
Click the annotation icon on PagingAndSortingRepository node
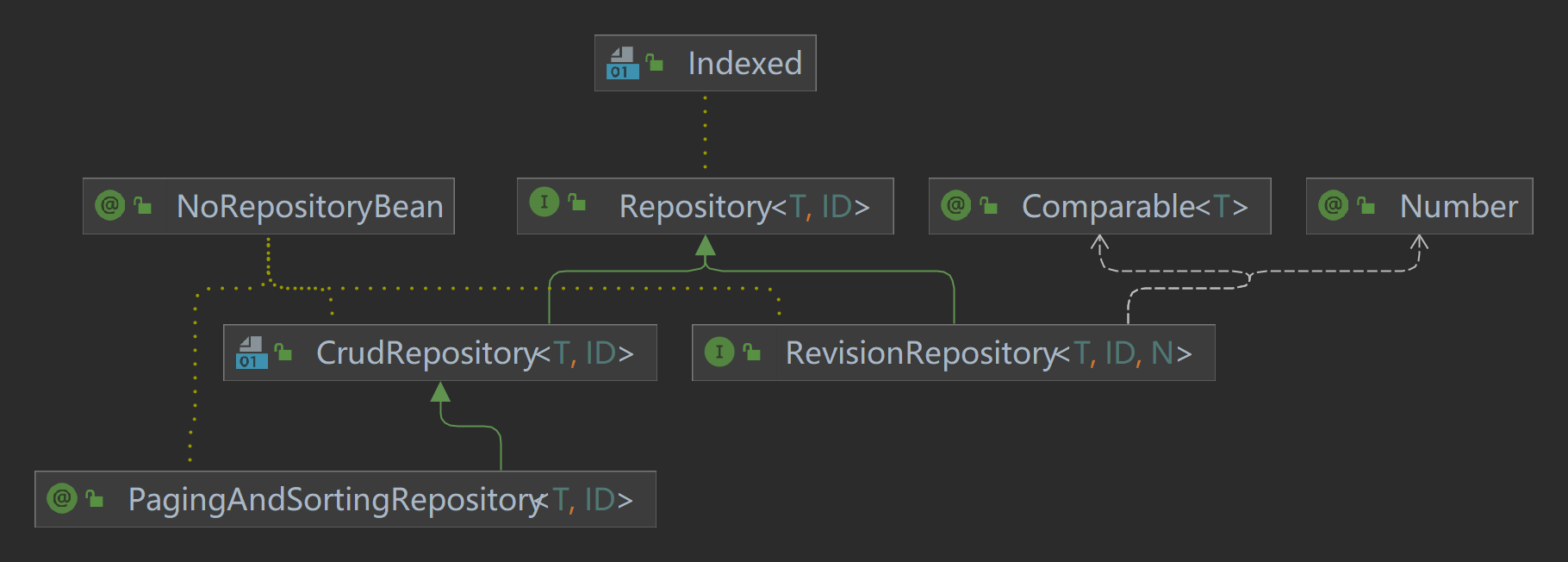click(x=61, y=498)
